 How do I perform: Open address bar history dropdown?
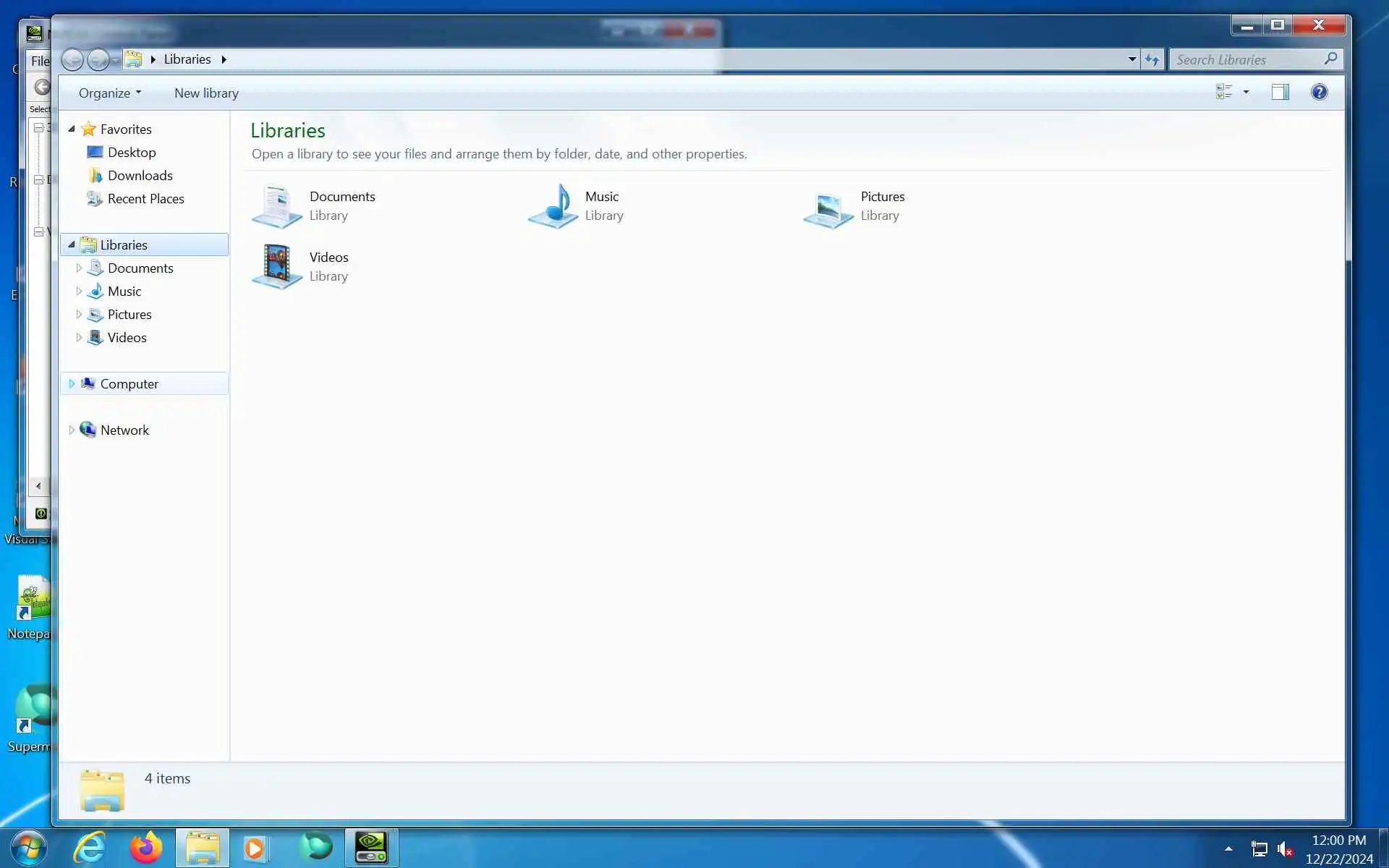[x=1131, y=59]
